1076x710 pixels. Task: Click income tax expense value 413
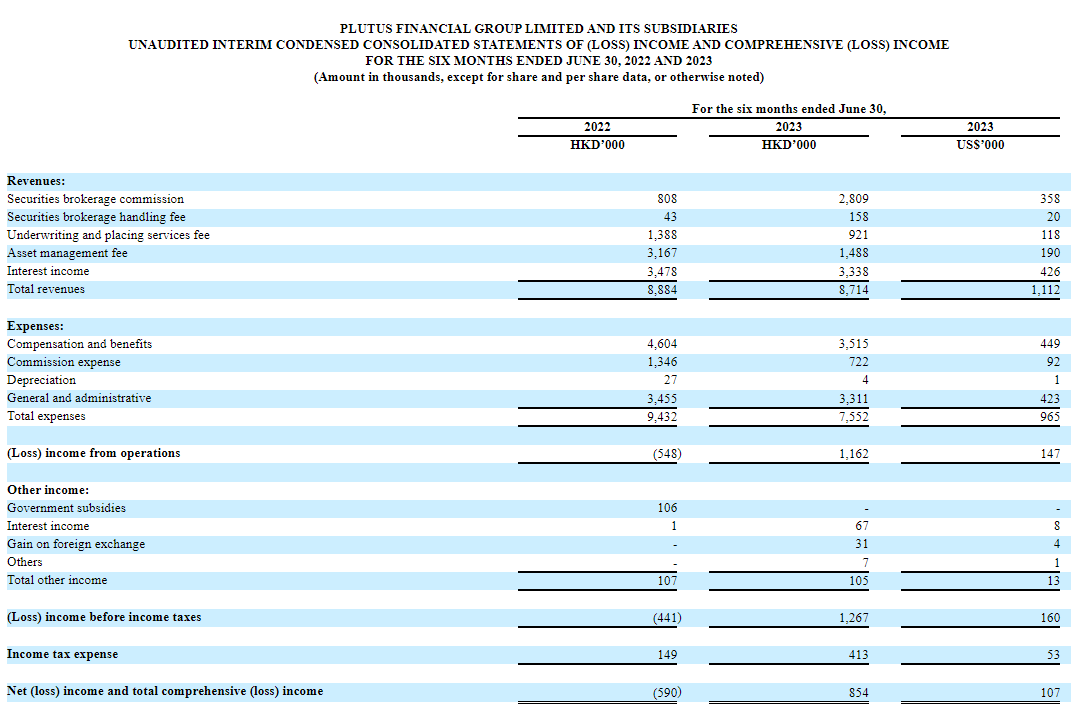click(858, 654)
